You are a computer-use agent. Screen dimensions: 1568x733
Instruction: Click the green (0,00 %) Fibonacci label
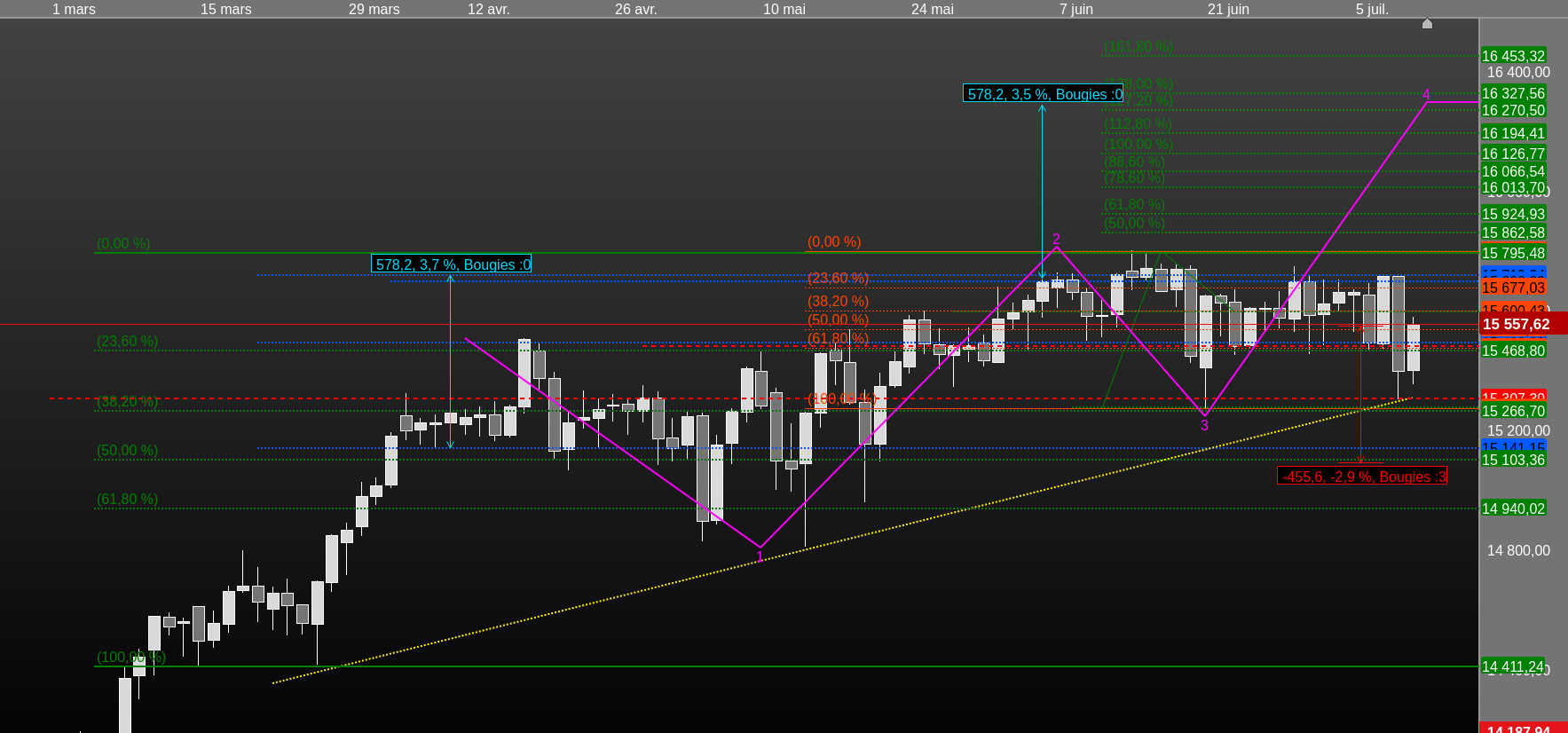[x=123, y=243]
